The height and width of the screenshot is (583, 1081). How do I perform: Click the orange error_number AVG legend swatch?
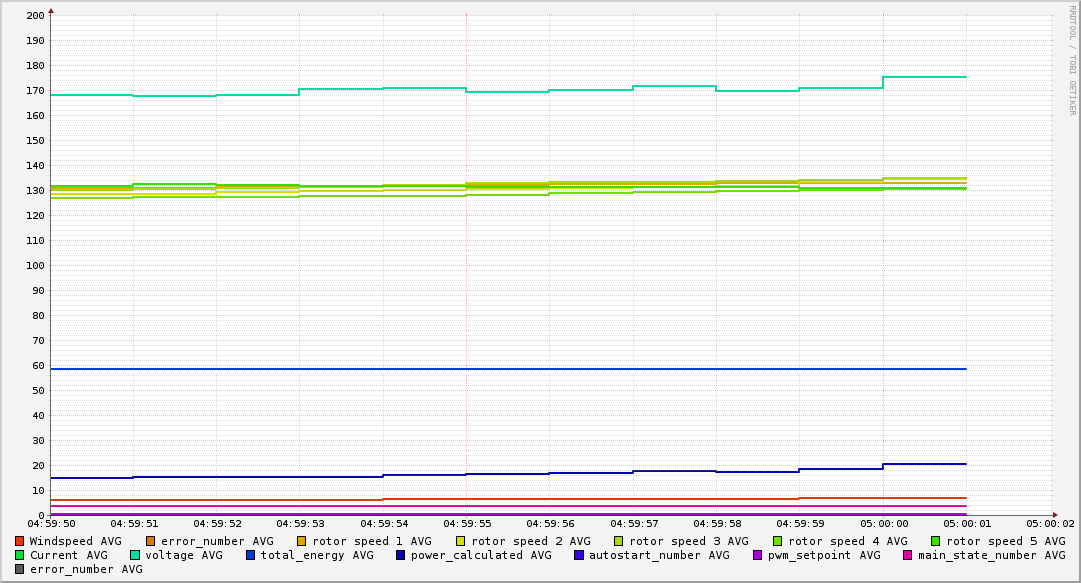tap(151, 541)
